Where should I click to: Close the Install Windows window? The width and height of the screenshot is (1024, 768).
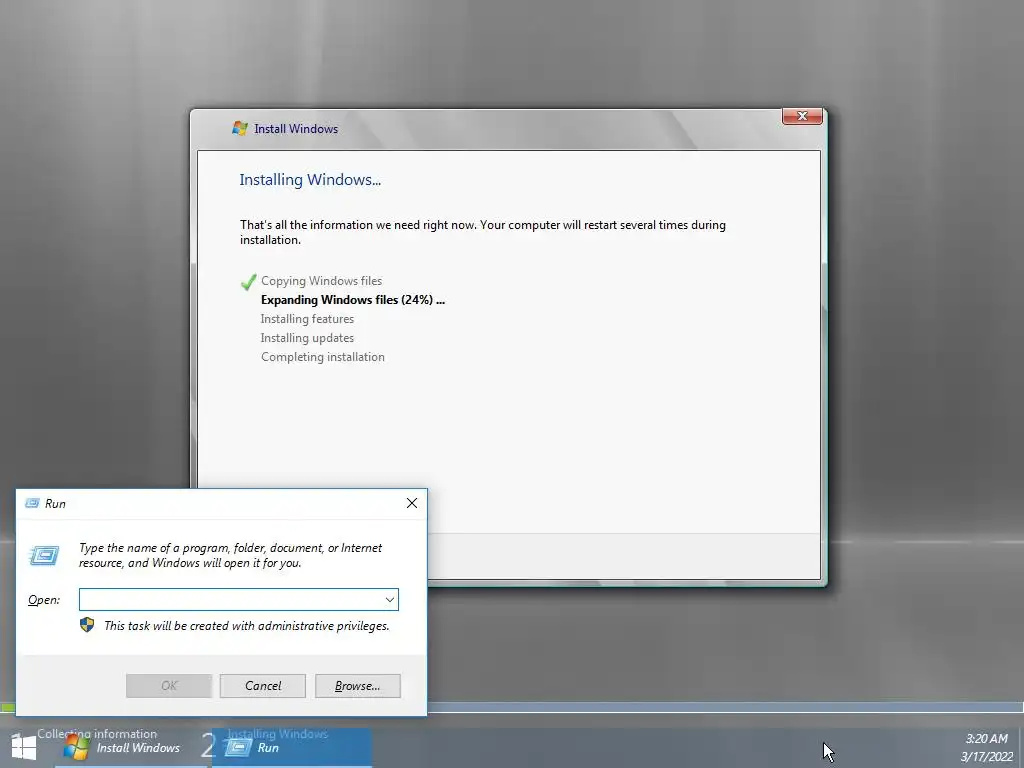(802, 116)
